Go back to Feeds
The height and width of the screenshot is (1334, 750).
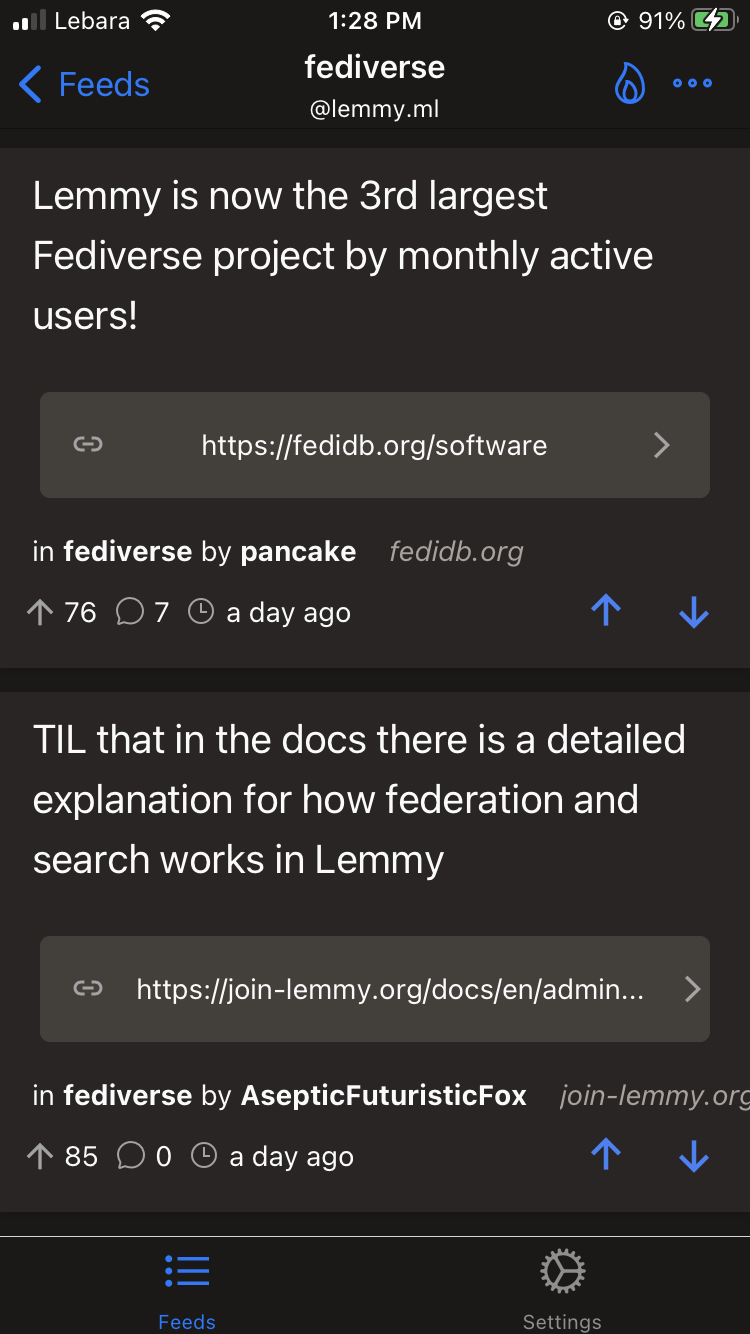click(84, 85)
